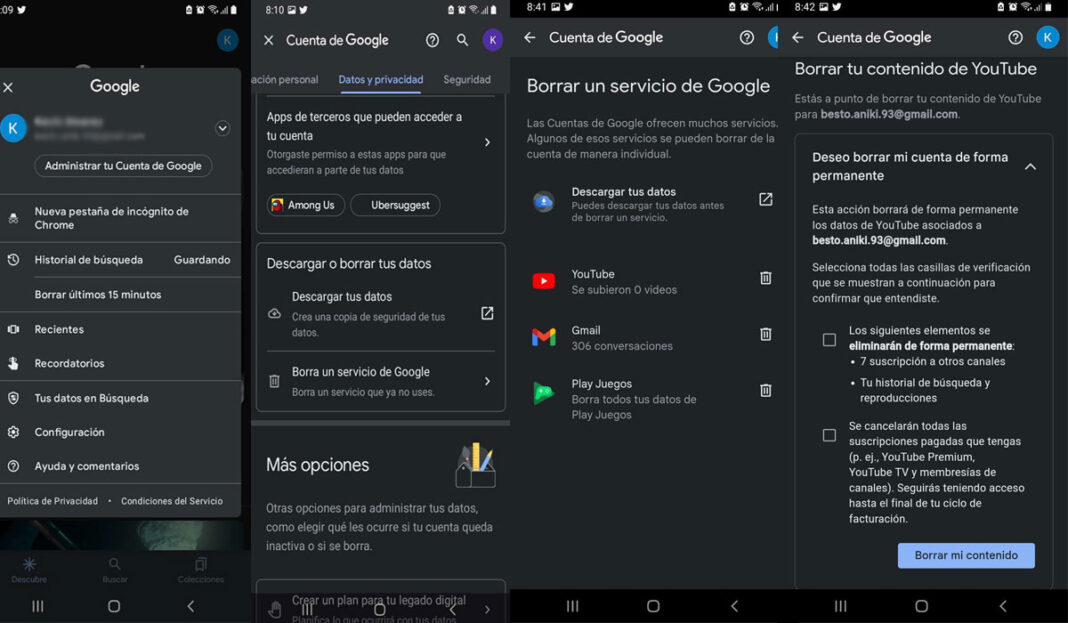Tap Android back button on third screen
Image resolution: width=1068 pixels, height=623 pixels.
pyautogui.click(x=734, y=606)
